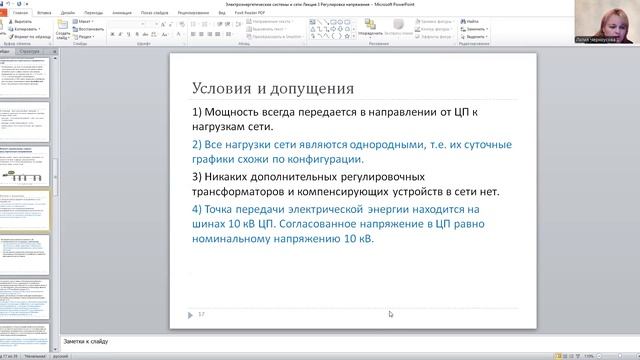The image size is (640, 360).
Task: Click the center text icon
Action: pyautogui.click(x=201, y=35)
